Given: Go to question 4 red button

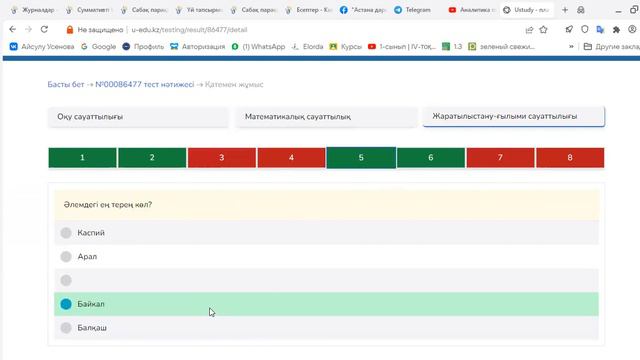Looking at the screenshot, I should (291, 158).
